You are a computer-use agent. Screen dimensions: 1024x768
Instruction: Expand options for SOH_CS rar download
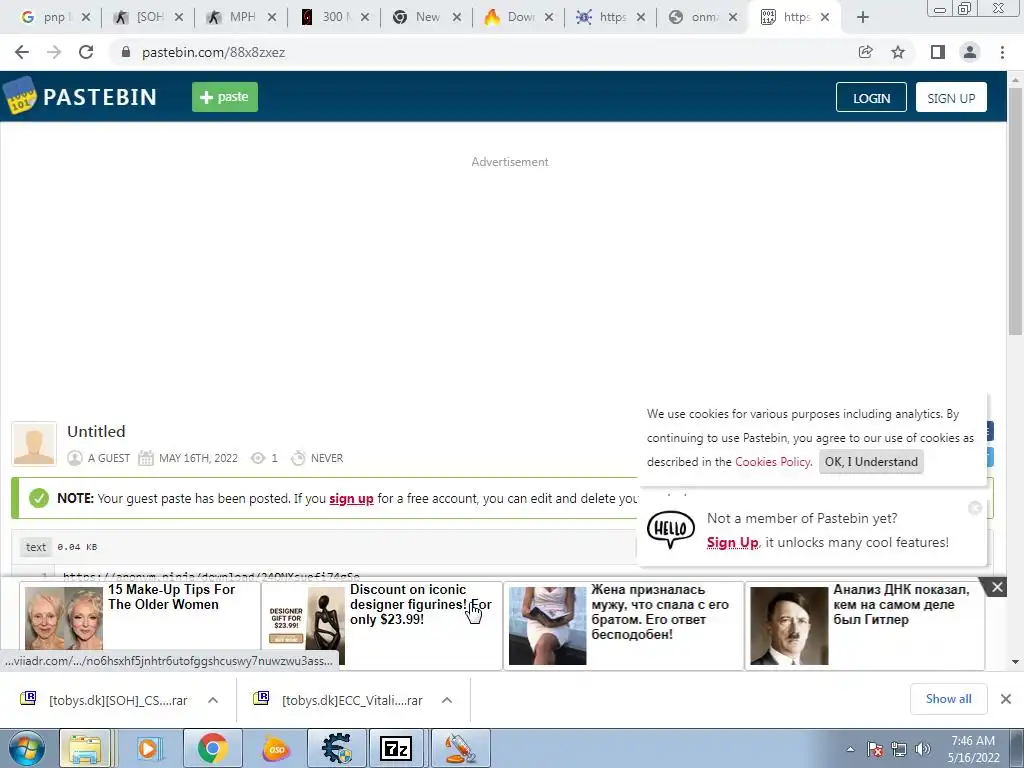click(x=213, y=700)
